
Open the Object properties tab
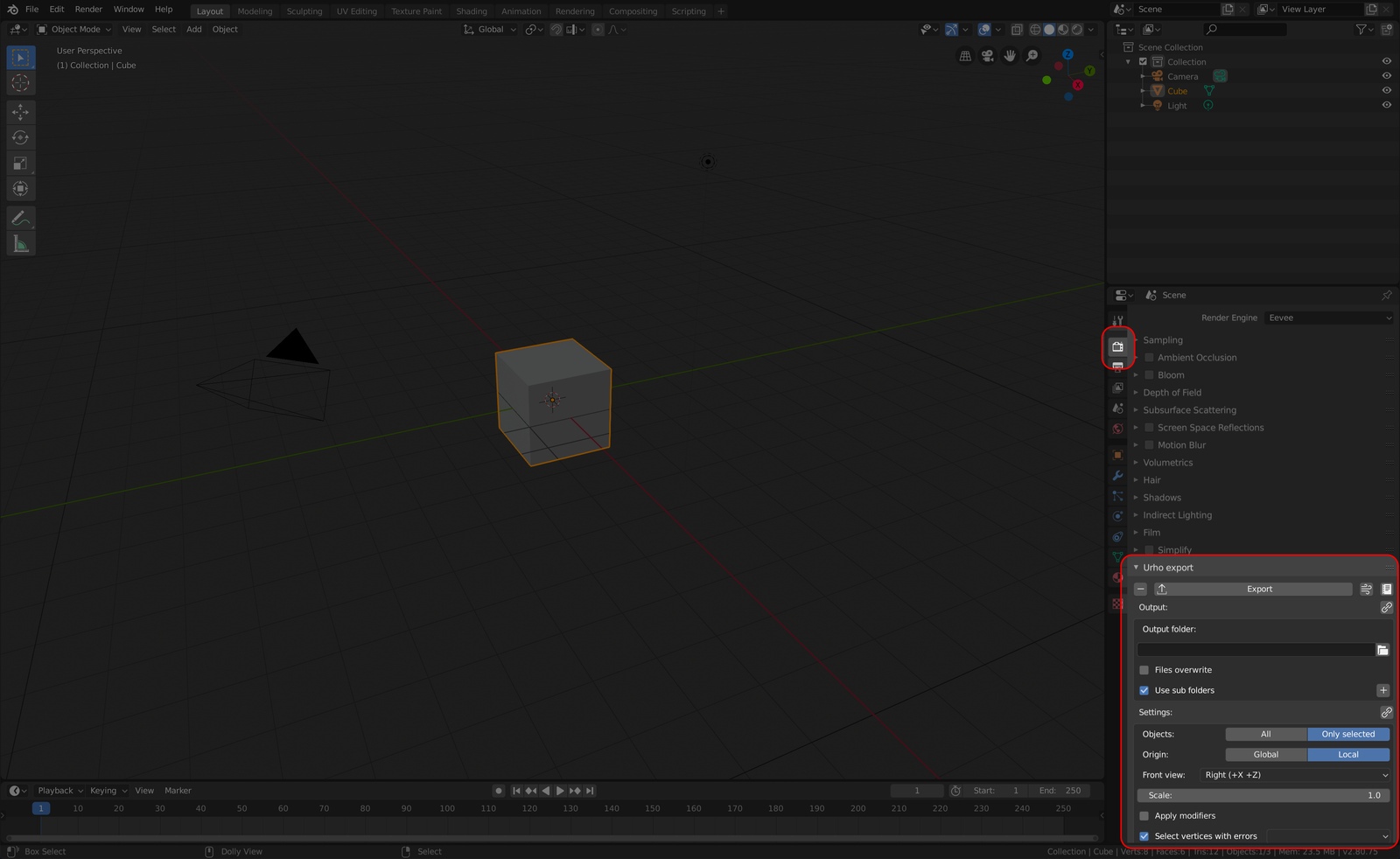click(1117, 455)
